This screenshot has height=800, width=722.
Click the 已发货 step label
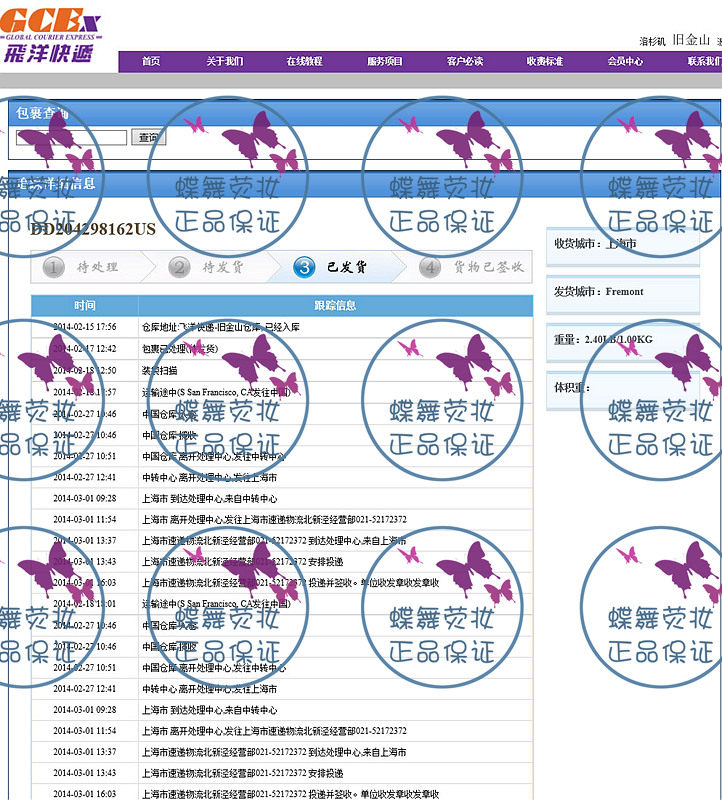click(x=347, y=267)
